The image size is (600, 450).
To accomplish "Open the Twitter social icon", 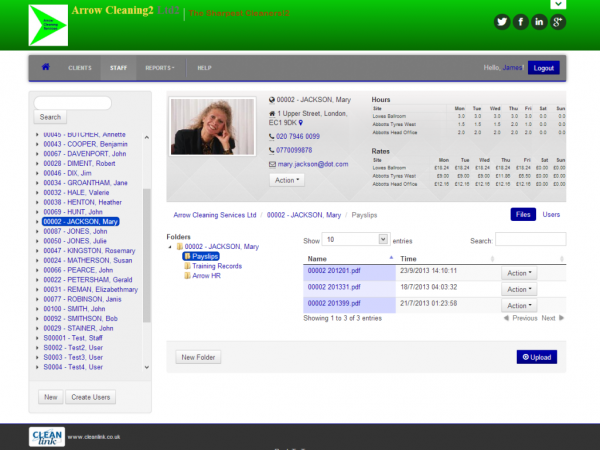I will click(x=502, y=22).
